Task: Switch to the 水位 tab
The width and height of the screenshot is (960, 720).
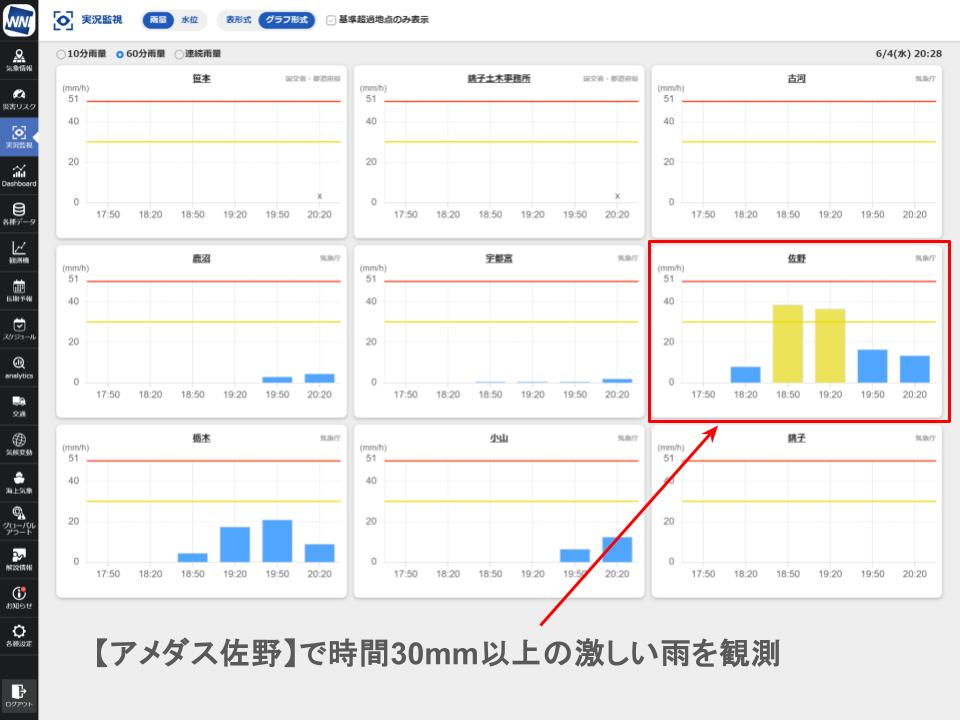Action: [x=189, y=20]
